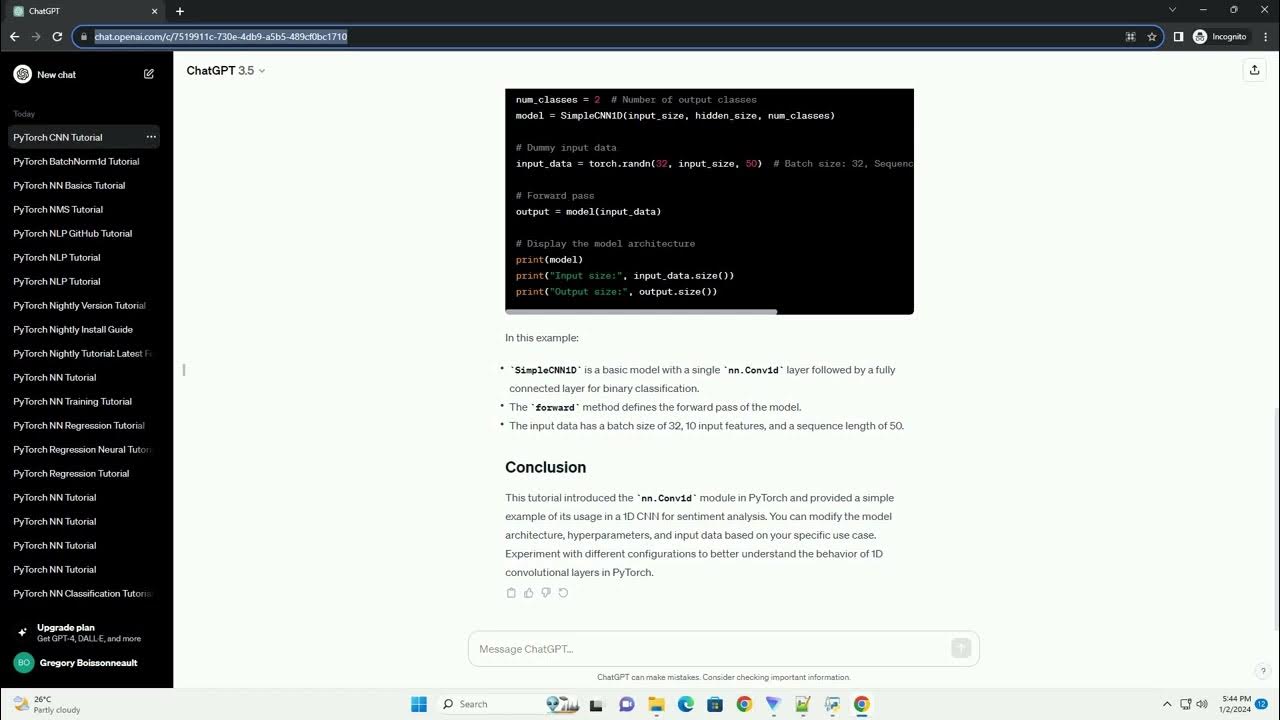Launch Microsoft Edge from the taskbar
Image resolution: width=1280 pixels, height=720 pixels.
pos(686,704)
